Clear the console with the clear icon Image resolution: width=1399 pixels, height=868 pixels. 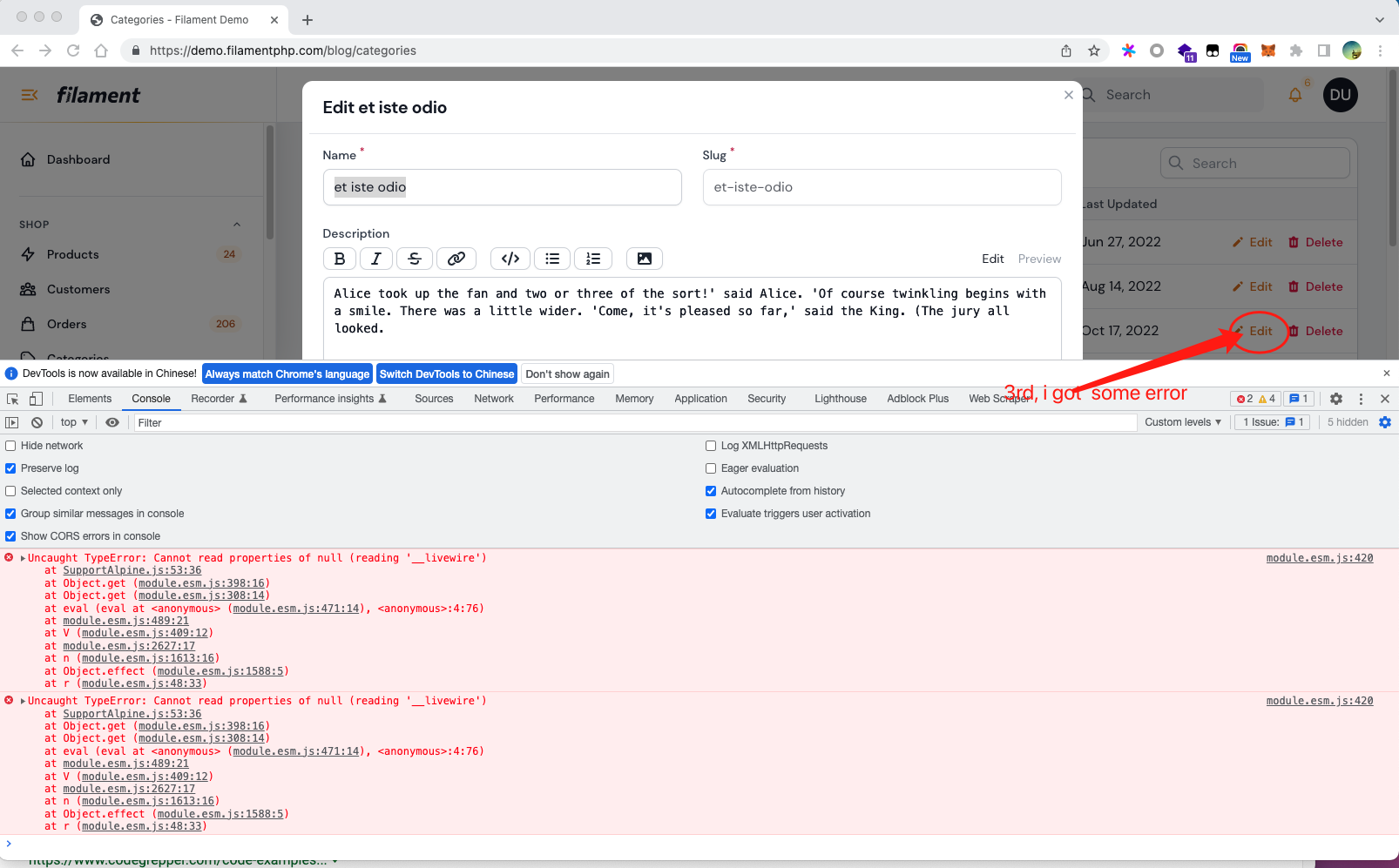pos(37,422)
